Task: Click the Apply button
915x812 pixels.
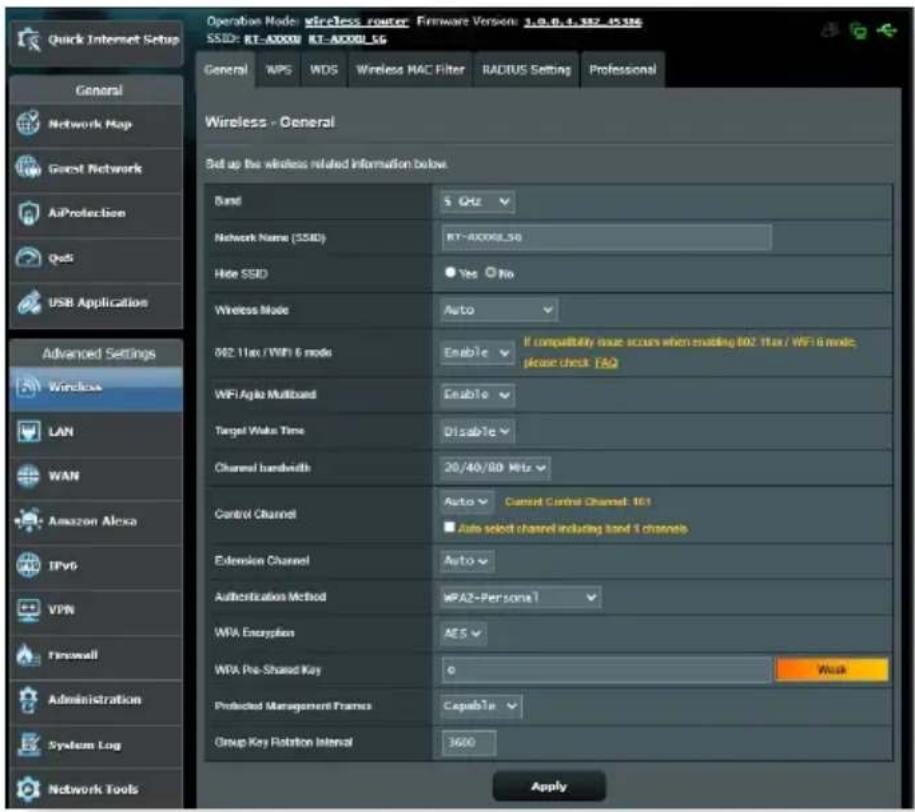Action: [x=549, y=786]
